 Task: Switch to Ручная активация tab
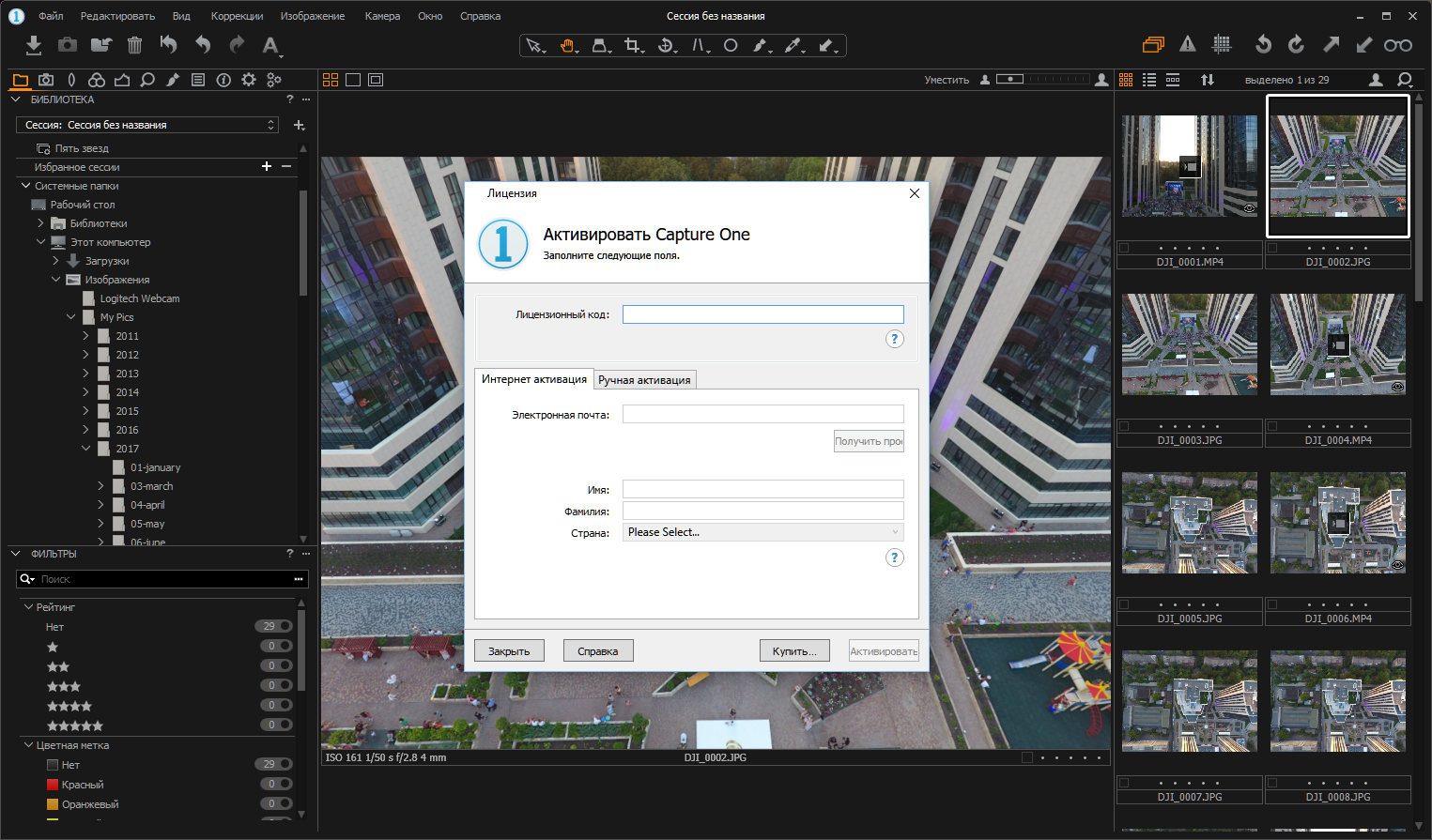(x=644, y=379)
